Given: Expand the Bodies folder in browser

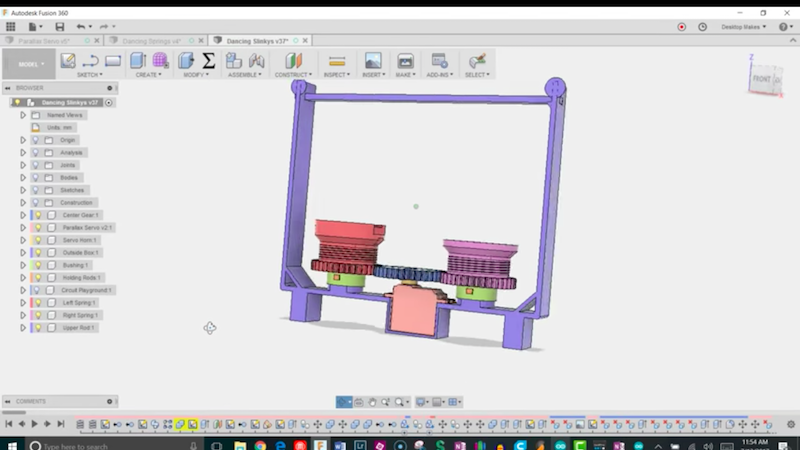Looking at the screenshot, I should 23,178.
